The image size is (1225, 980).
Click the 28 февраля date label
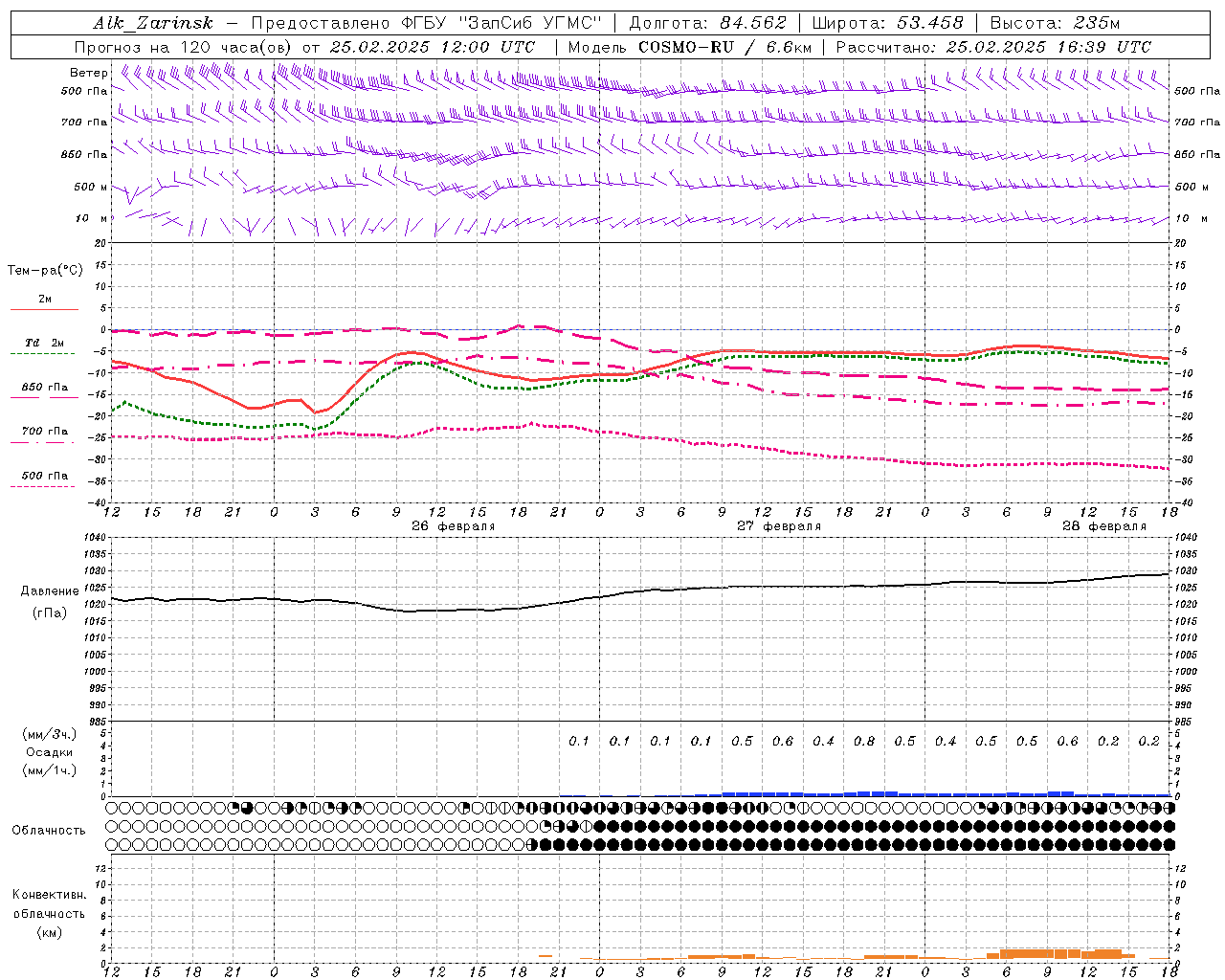pyautogui.click(x=1104, y=526)
